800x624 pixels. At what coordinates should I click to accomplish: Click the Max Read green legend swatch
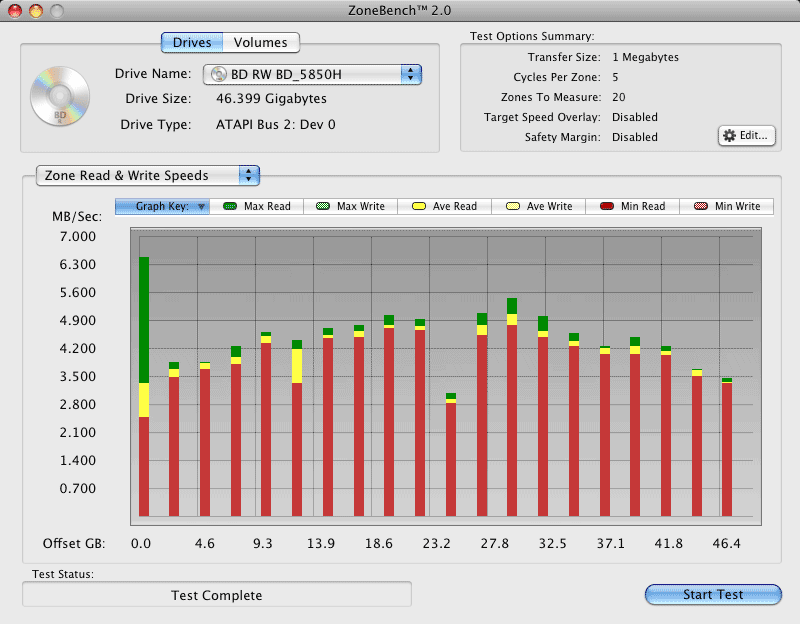(x=229, y=206)
